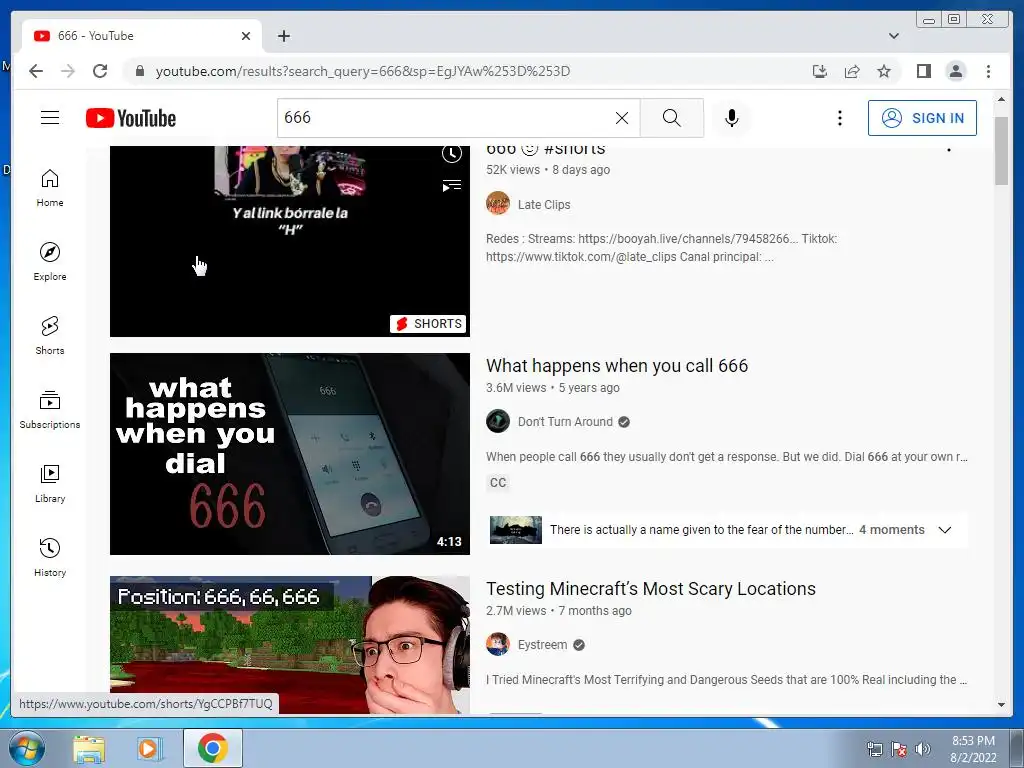
Task: Open Eystreem channel name
Action: [x=542, y=645]
